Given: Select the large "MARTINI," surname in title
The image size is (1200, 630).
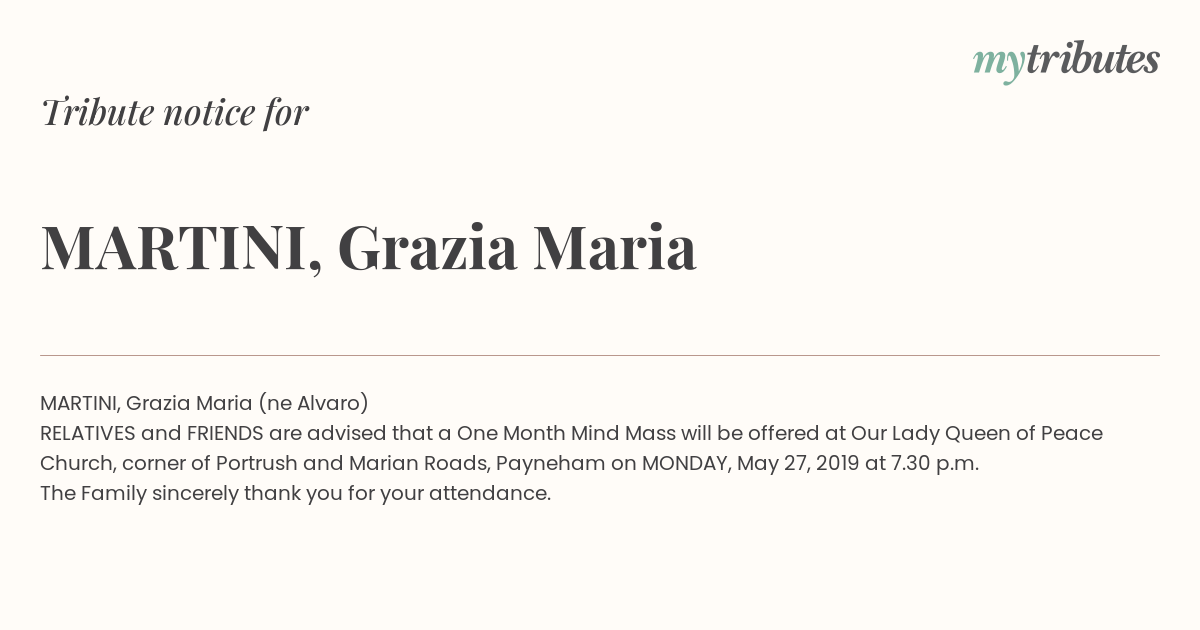Looking at the screenshot, I should click(x=182, y=248).
